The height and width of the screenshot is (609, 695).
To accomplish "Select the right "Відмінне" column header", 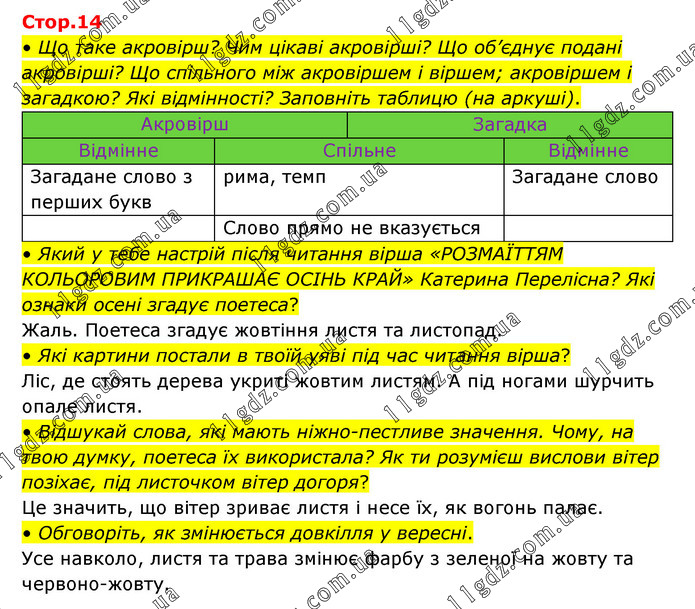I will tap(588, 151).
